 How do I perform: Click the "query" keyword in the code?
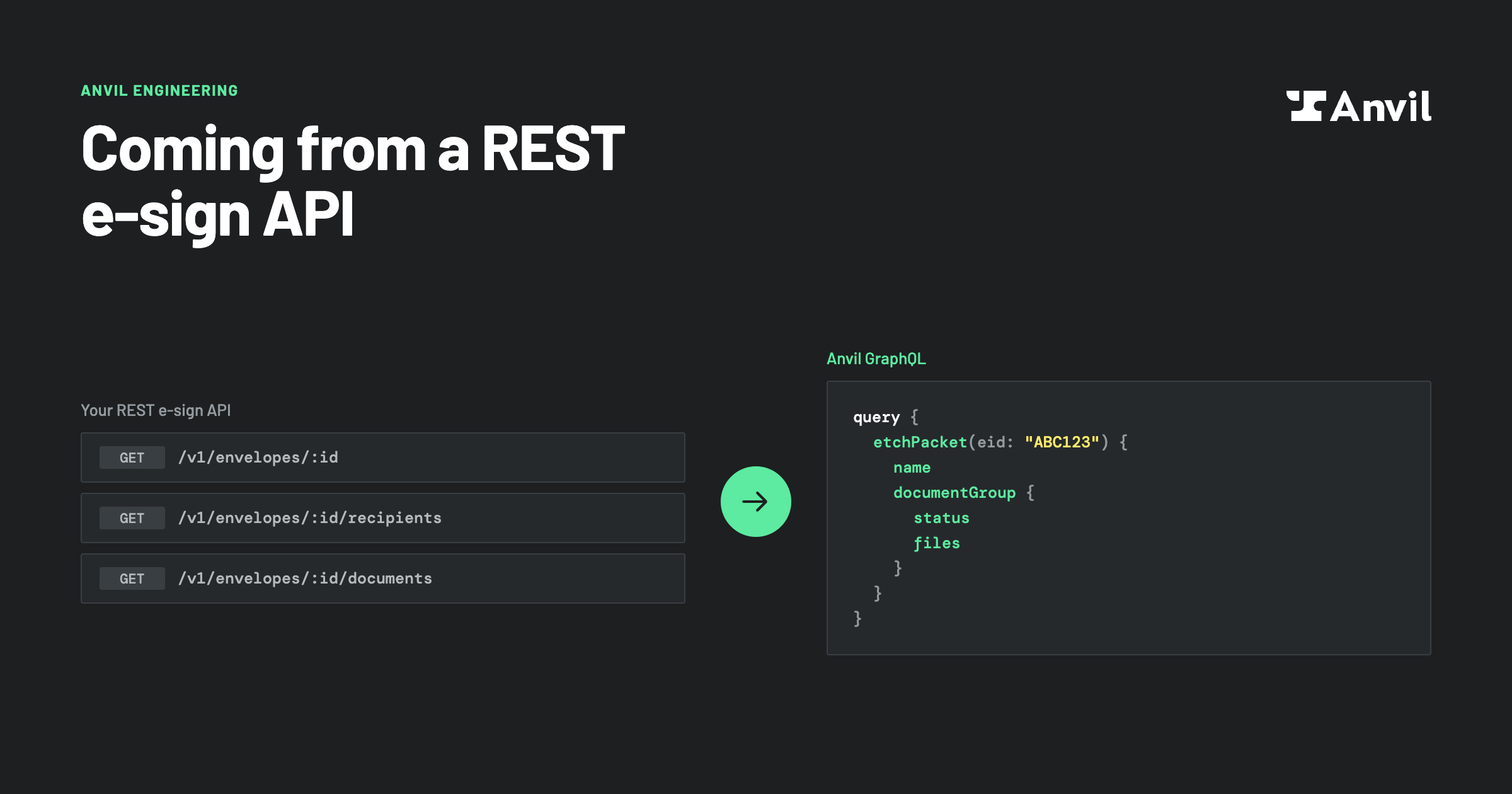[876, 418]
